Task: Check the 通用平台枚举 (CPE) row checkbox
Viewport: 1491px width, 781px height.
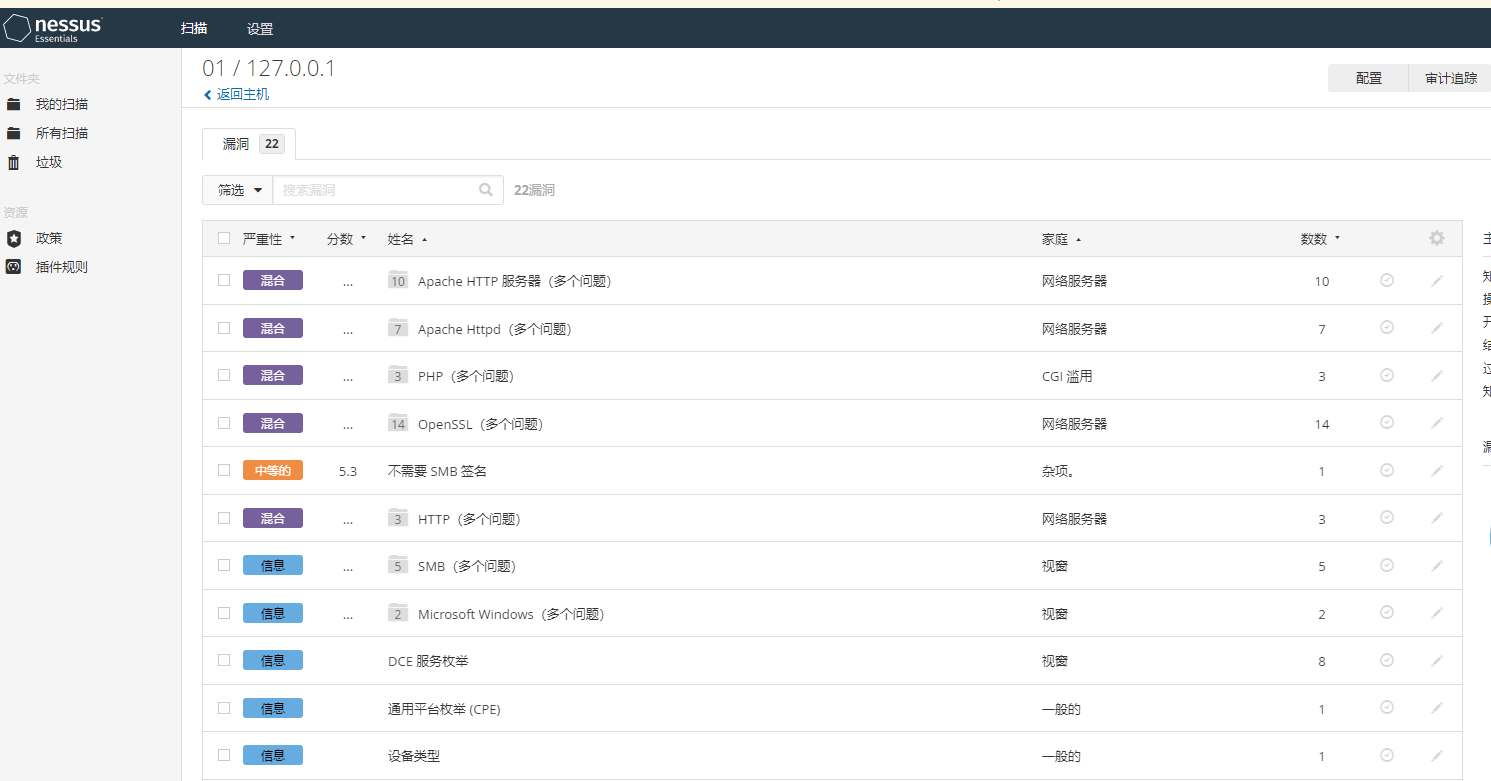Action: (x=224, y=708)
